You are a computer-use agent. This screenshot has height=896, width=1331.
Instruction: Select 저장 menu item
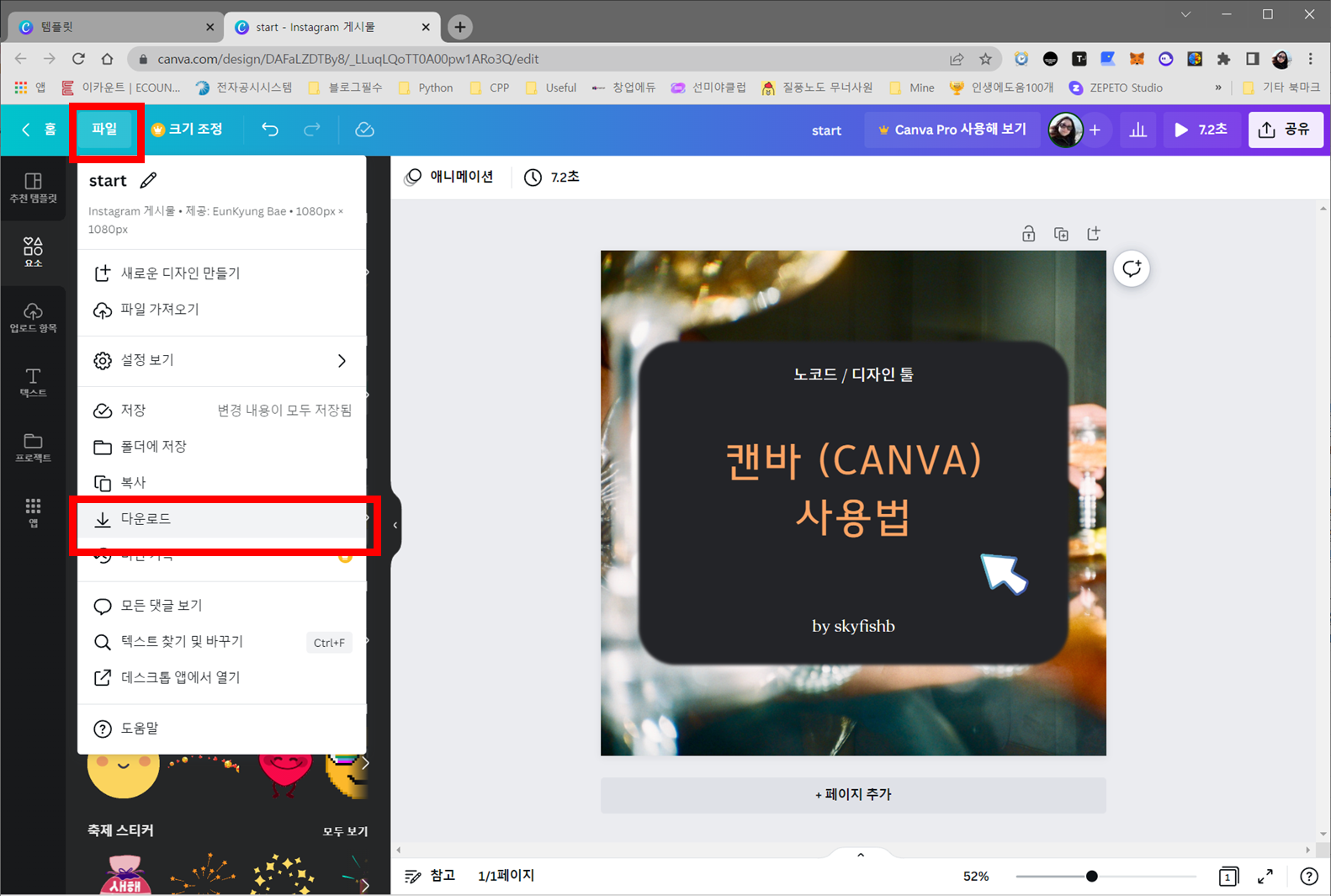(222, 411)
